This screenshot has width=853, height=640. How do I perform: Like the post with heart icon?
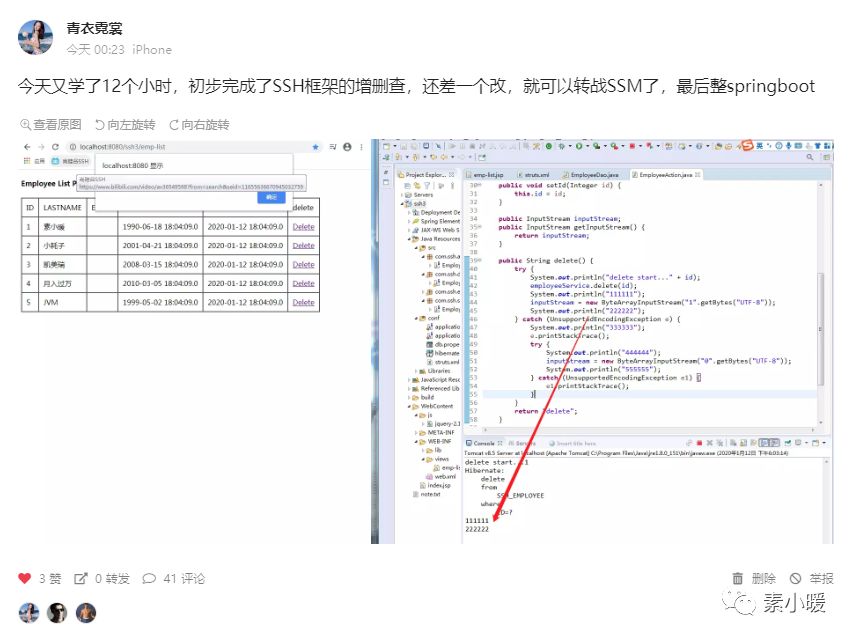[24, 578]
